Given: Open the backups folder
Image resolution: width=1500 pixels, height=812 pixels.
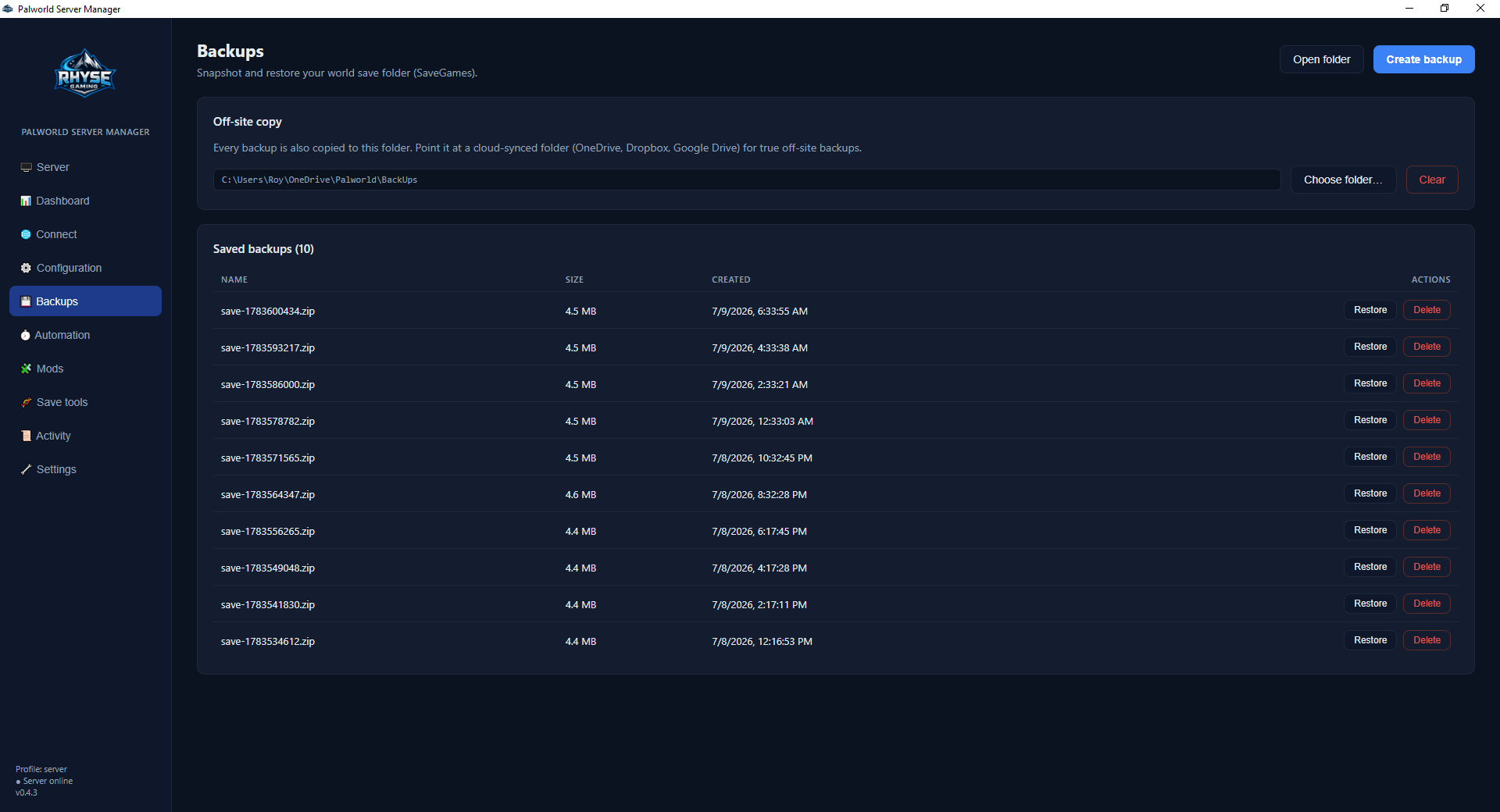Looking at the screenshot, I should 1321,59.
